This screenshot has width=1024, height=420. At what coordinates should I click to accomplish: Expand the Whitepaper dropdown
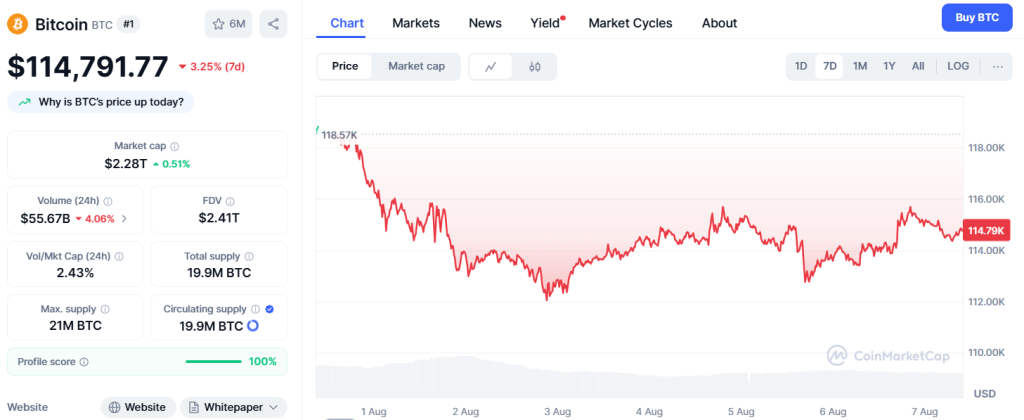point(232,407)
